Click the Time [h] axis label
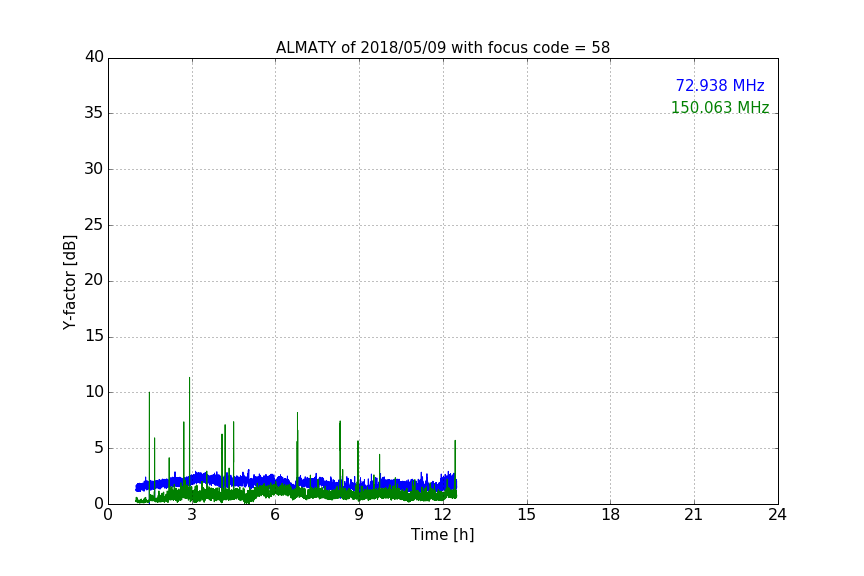Viewport: 864px width, 576px height. [442, 535]
